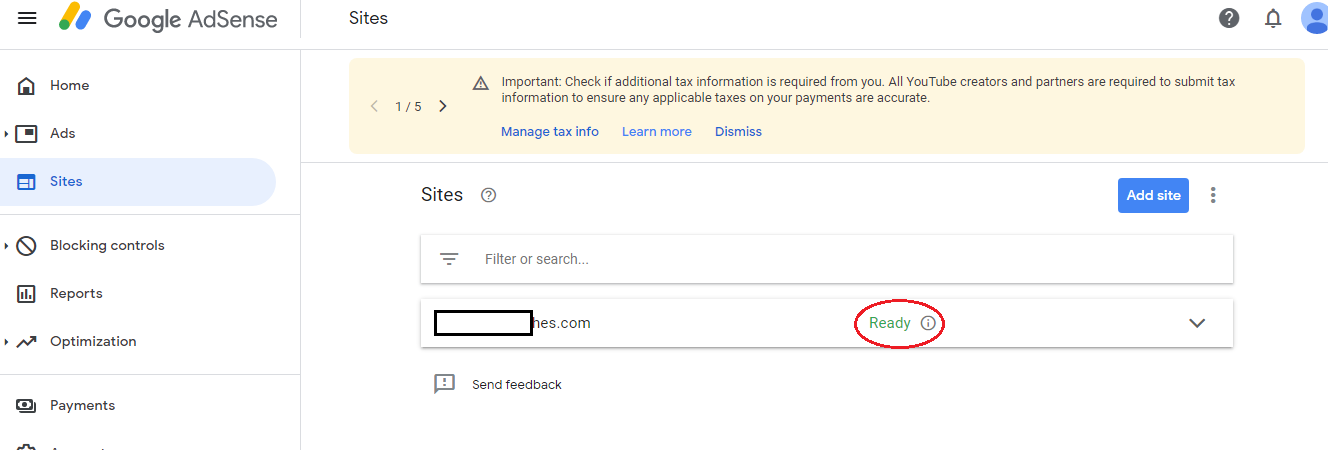Click the filter icon in search bar

(449, 259)
